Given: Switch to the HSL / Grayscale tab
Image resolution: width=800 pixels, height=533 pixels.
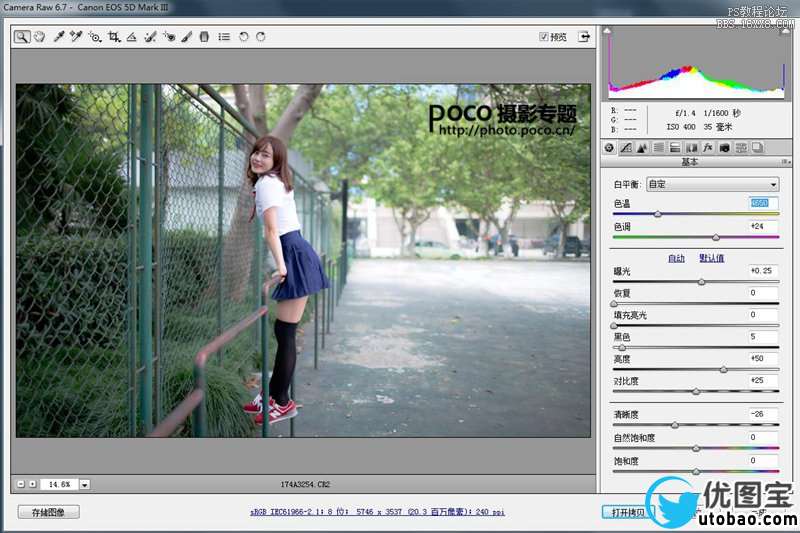Looking at the screenshot, I should click(x=659, y=148).
